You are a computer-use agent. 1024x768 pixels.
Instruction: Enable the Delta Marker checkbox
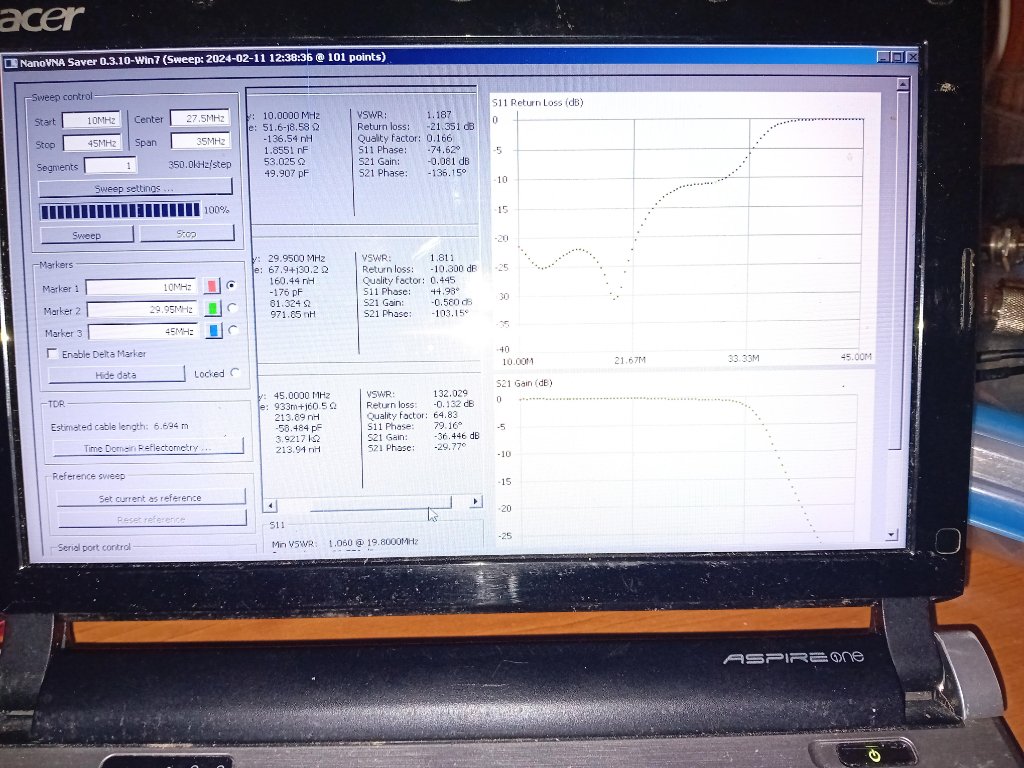pos(52,354)
